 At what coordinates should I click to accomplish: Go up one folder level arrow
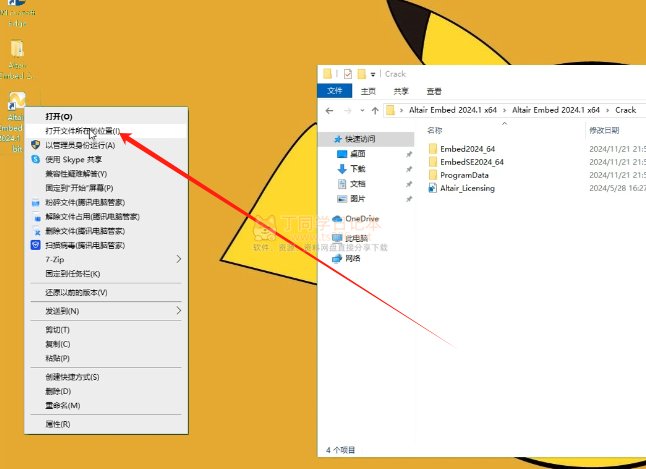(375, 110)
